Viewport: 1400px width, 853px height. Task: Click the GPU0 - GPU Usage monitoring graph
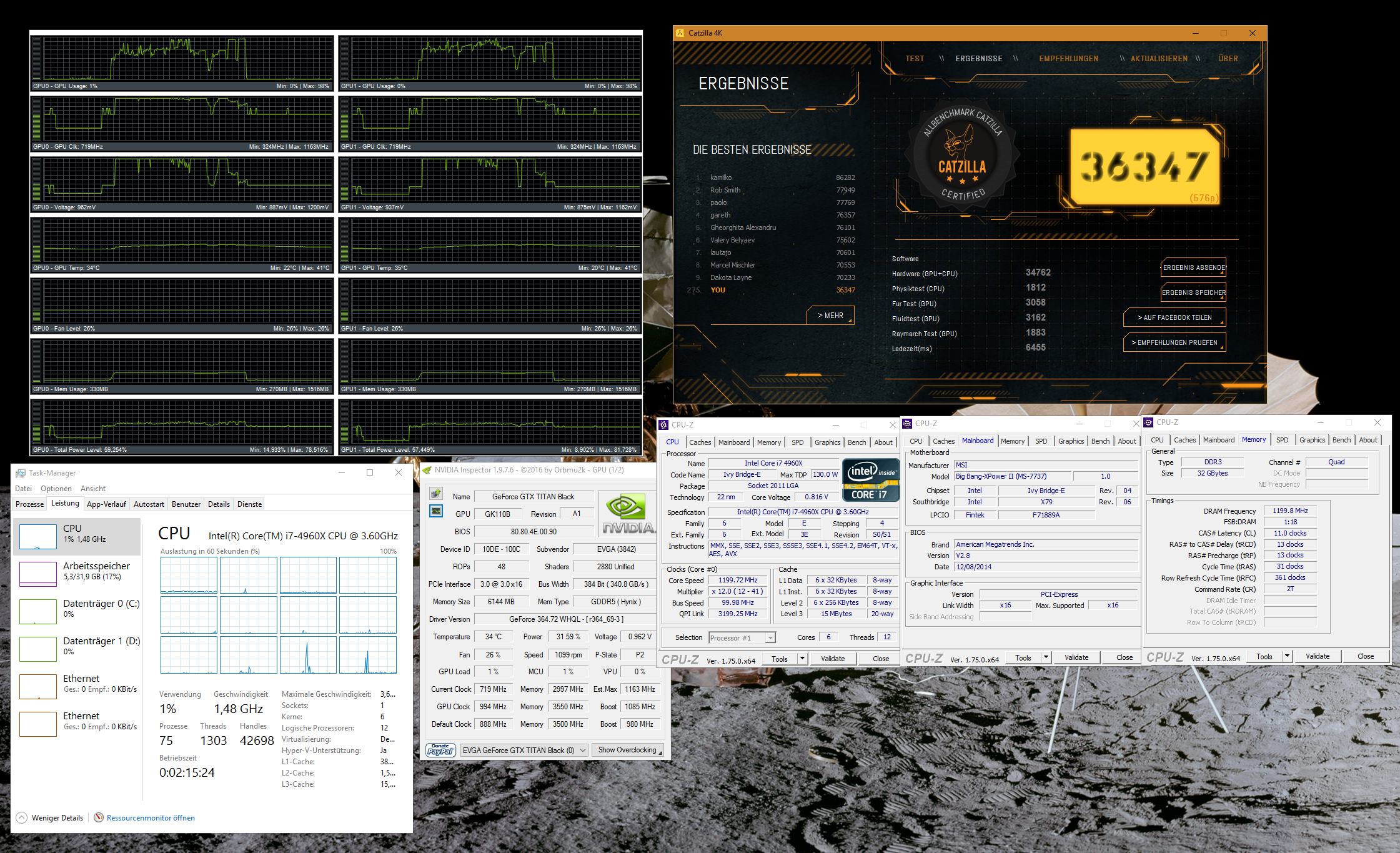coord(182,62)
